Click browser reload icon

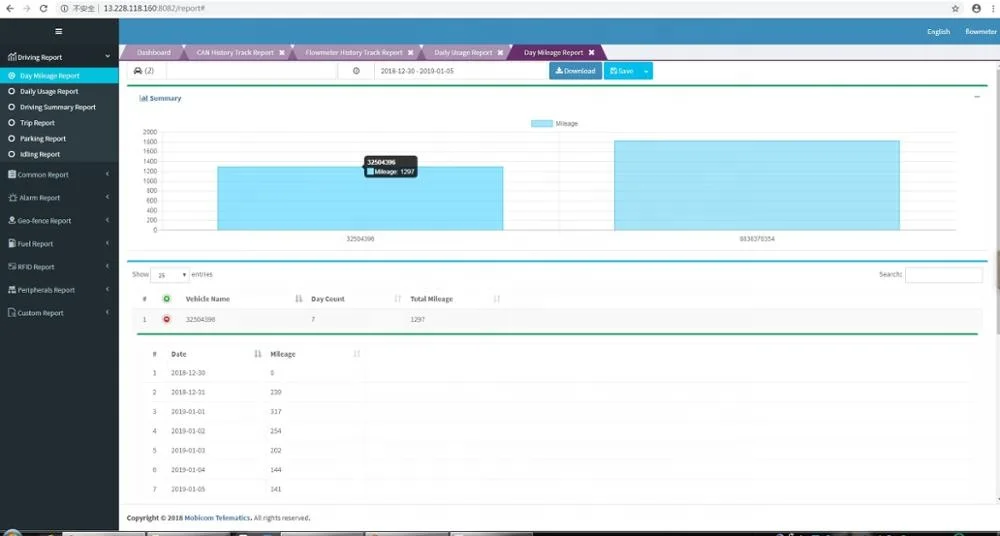pos(43,8)
